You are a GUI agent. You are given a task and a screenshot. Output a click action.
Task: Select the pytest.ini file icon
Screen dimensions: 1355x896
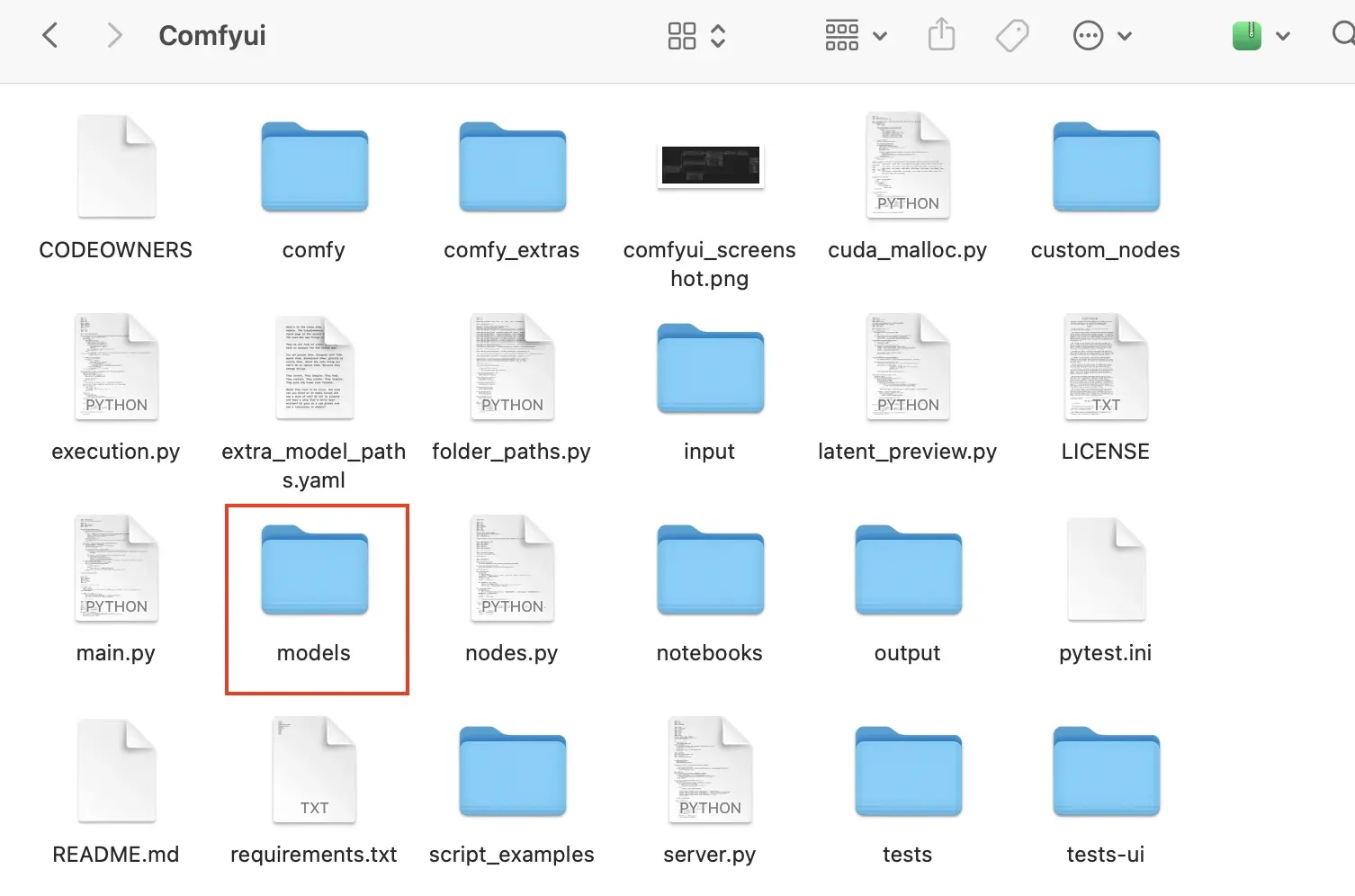coord(1106,569)
